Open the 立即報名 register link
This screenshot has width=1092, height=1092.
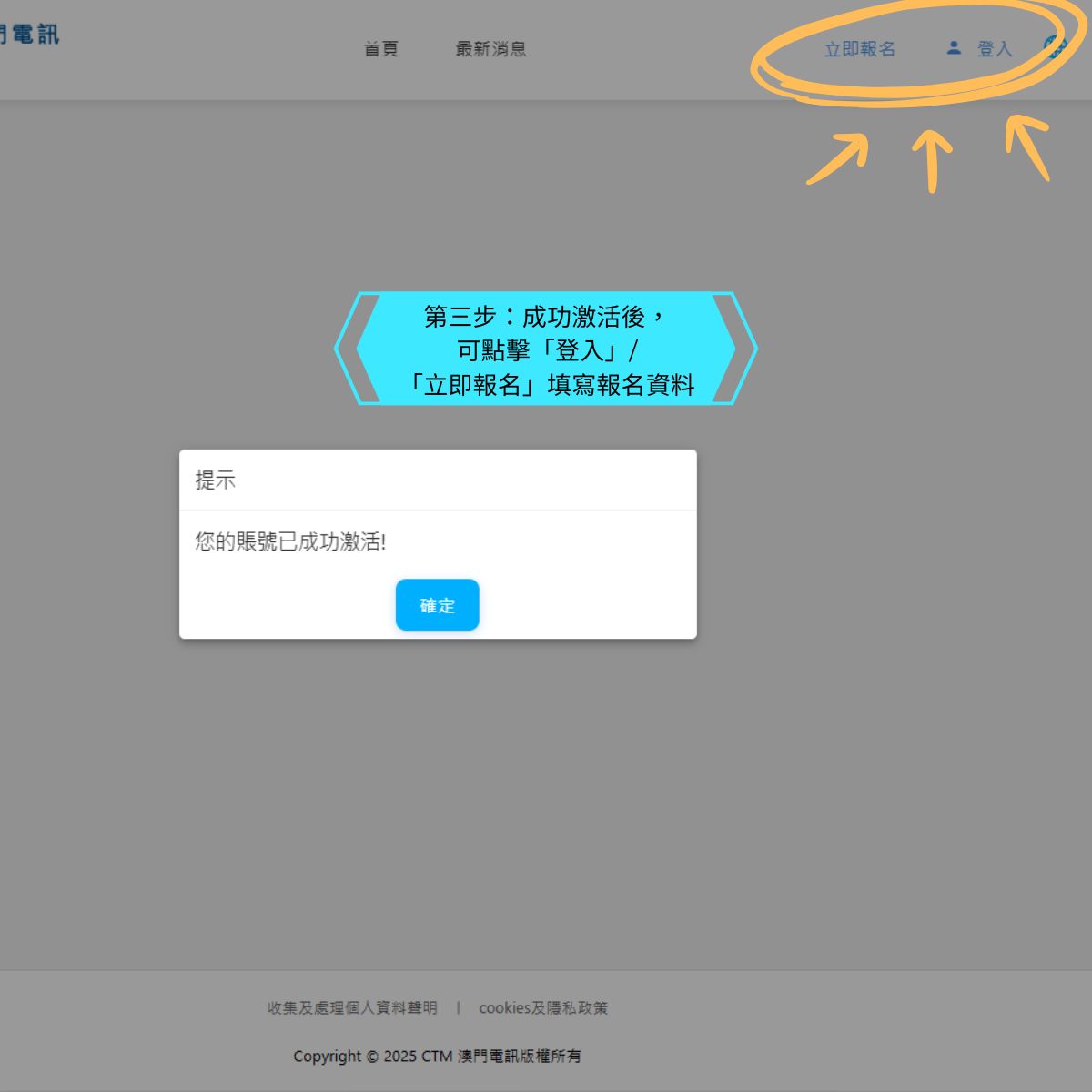860,49
